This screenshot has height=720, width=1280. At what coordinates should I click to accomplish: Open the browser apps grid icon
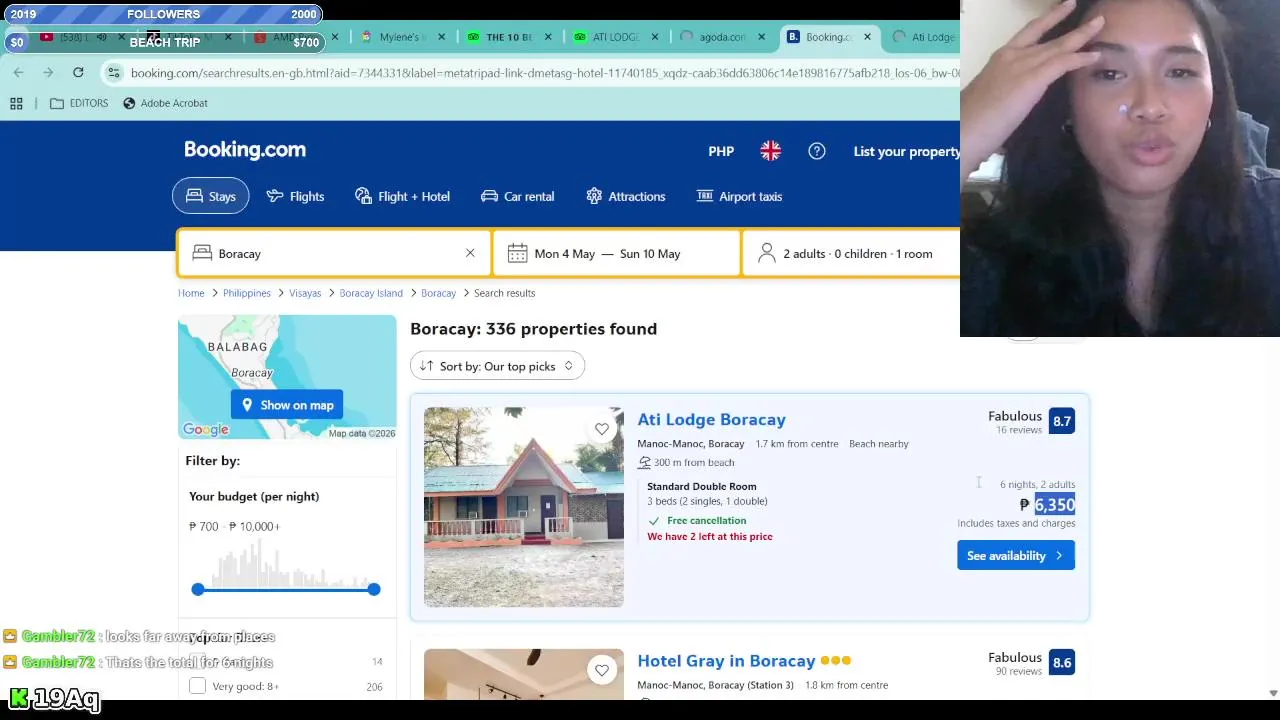(x=16, y=103)
